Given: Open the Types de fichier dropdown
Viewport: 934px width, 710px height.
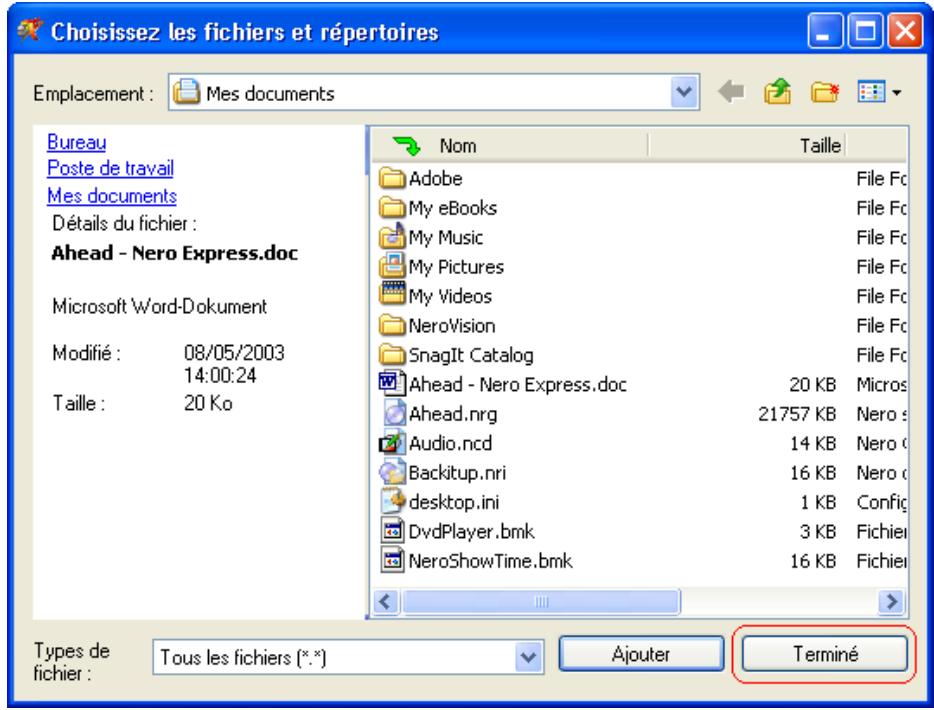Looking at the screenshot, I should point(528,656).
